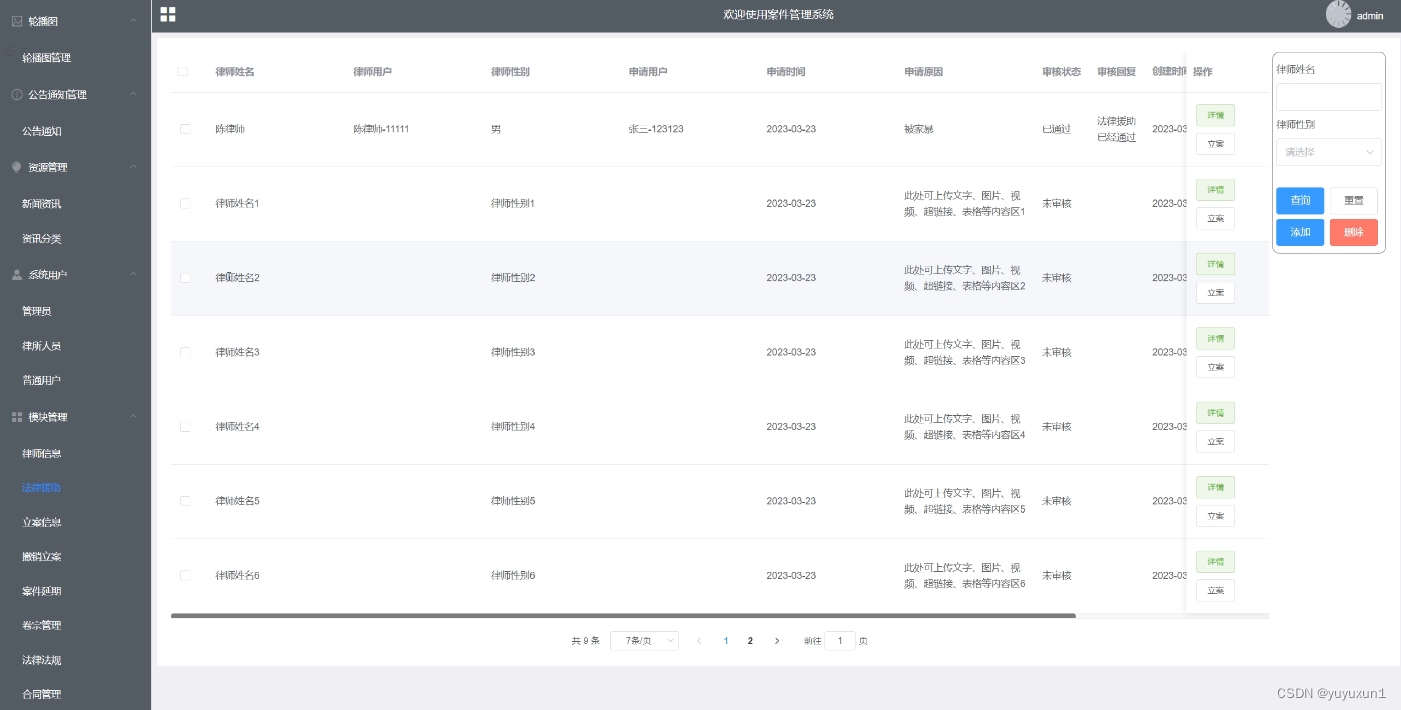Click 详情 button in 律师姓名5 row
This screenshot has height=710, width=1401.
coord(1215,487)
